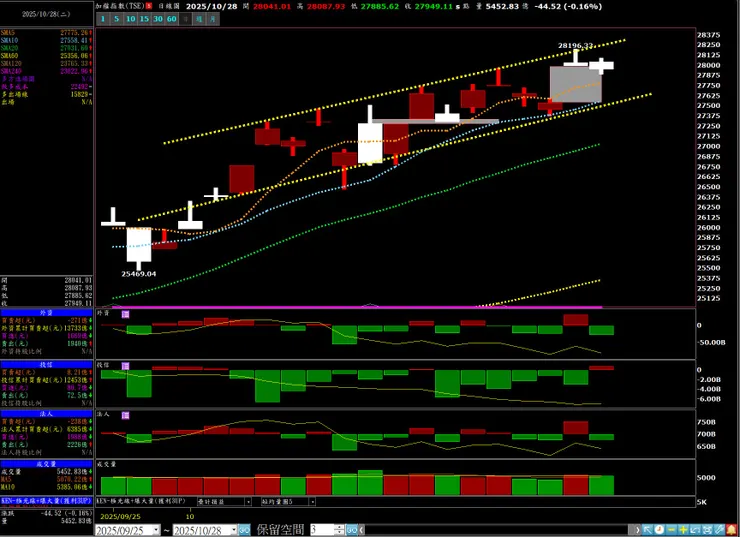Open purple settings icon in 法人 sub-chart
Screen dimensions: 740x537
125,415
